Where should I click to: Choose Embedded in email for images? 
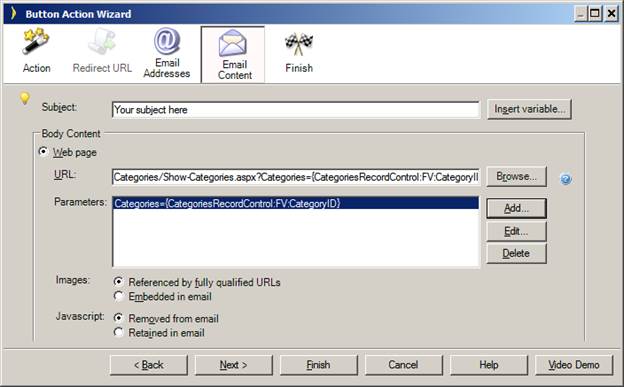tap(118, 296)
